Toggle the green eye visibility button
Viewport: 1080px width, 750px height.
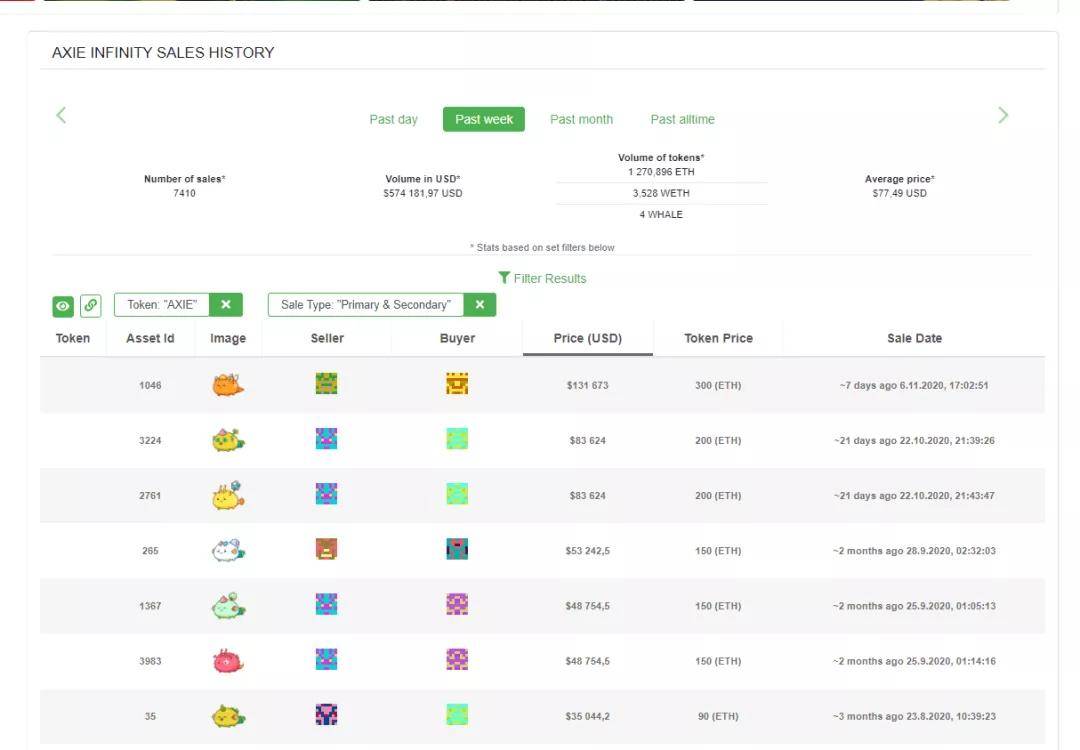[x=63, y=306]
